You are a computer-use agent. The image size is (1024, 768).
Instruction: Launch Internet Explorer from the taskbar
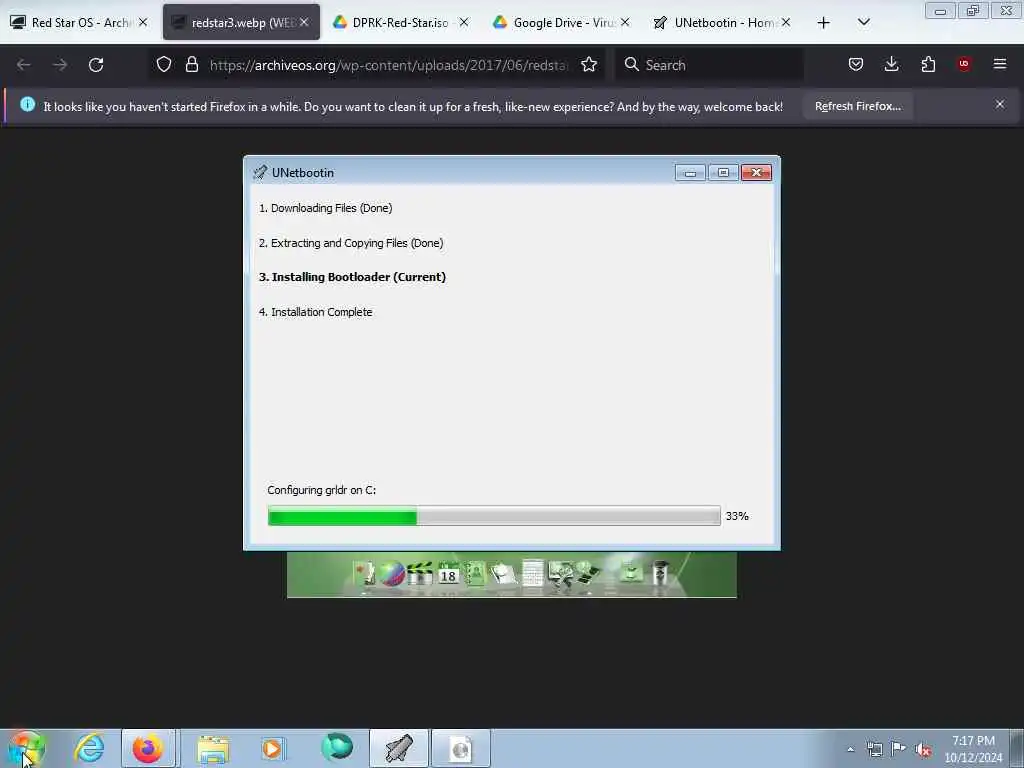pos(89,748)
